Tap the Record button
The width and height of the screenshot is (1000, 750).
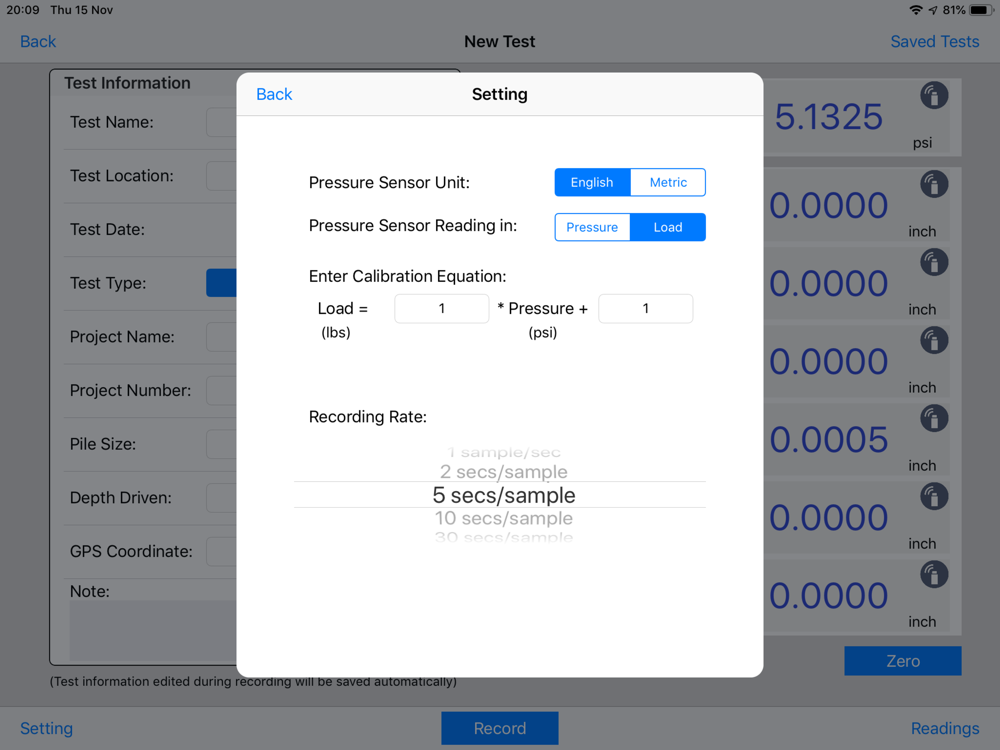[500, 728]
